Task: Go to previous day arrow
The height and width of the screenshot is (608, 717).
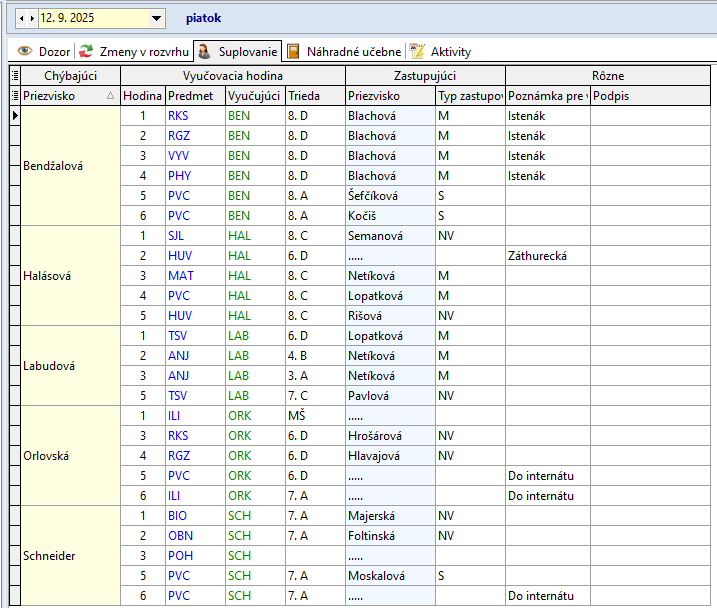Action: pos(21,18)
